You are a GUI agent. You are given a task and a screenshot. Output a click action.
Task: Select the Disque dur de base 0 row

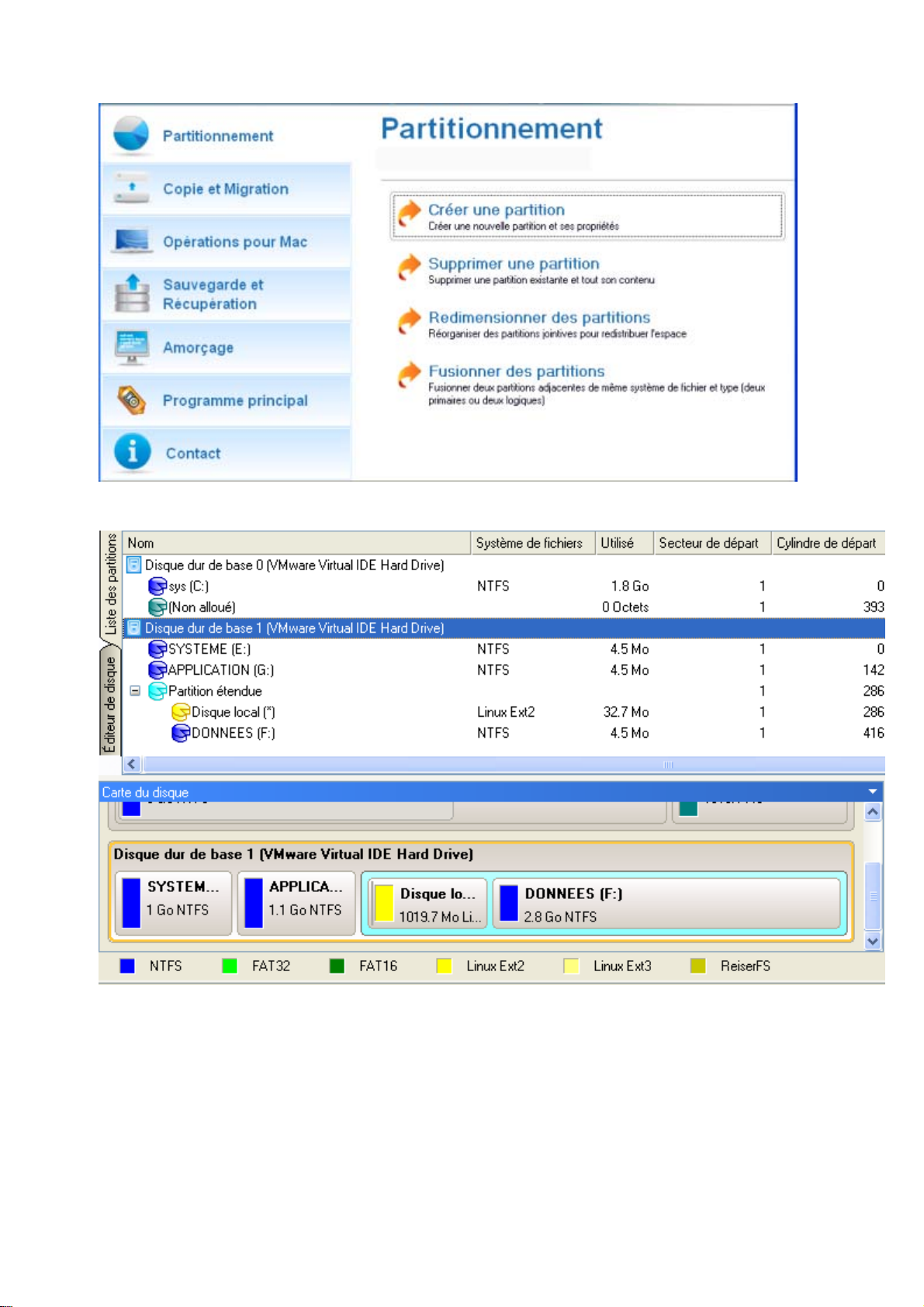coord(504,565)
